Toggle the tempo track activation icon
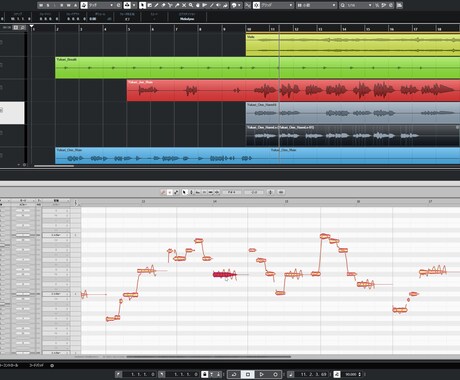The width and height of the screenshot is (460, 380). [x=337, y=374]
